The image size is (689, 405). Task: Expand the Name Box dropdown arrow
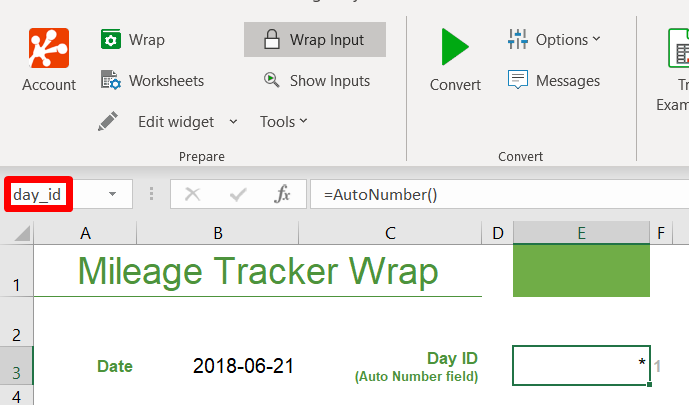pyautogui.click(x=112, y=194)
